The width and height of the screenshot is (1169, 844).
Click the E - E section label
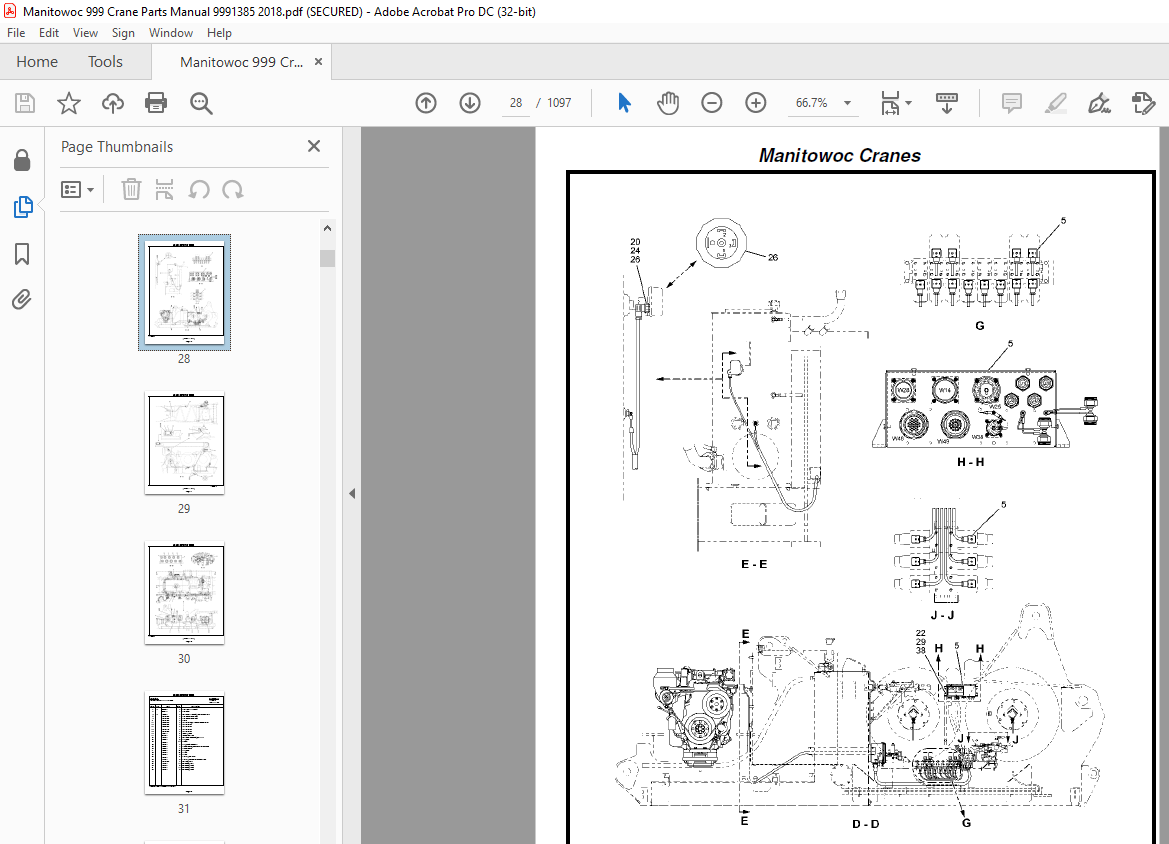(754, 564)
